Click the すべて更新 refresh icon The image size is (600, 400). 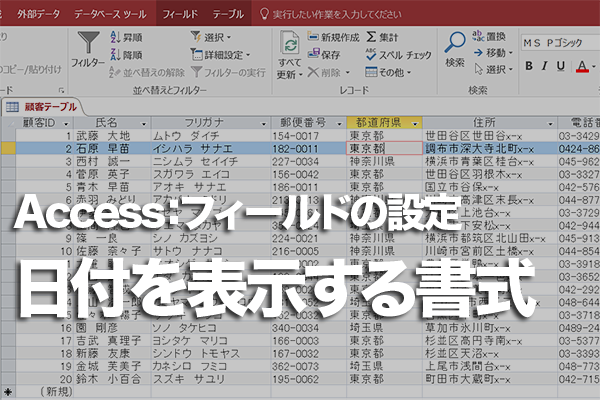[290, 43]
